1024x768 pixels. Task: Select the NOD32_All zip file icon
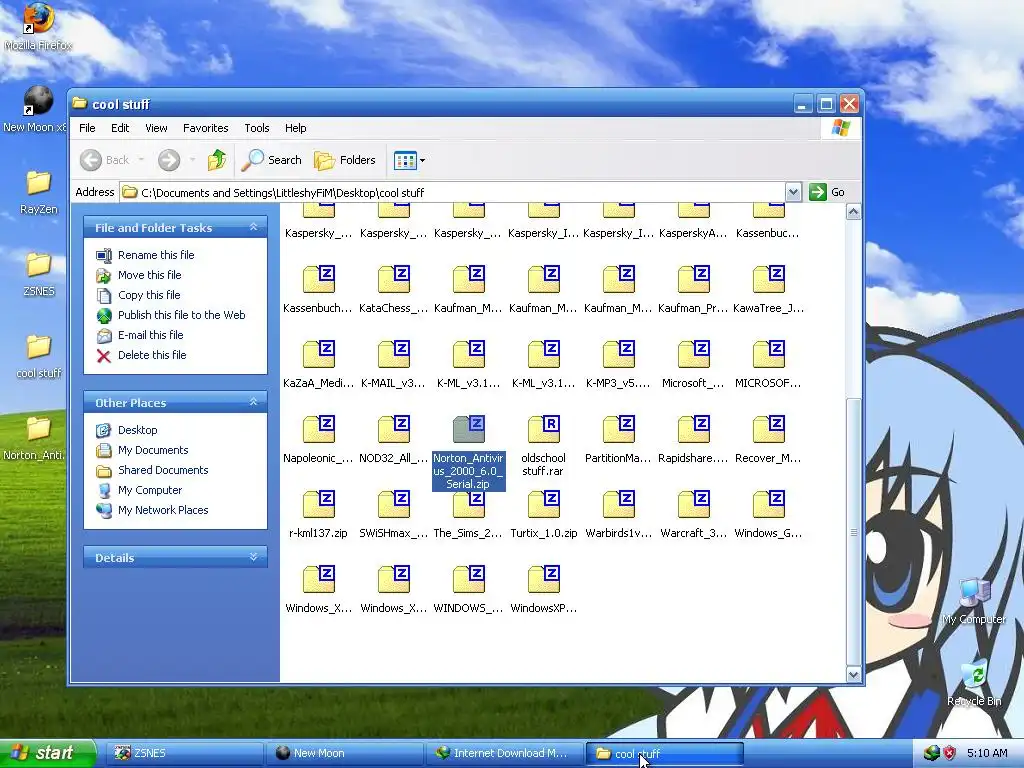(394, 429)
